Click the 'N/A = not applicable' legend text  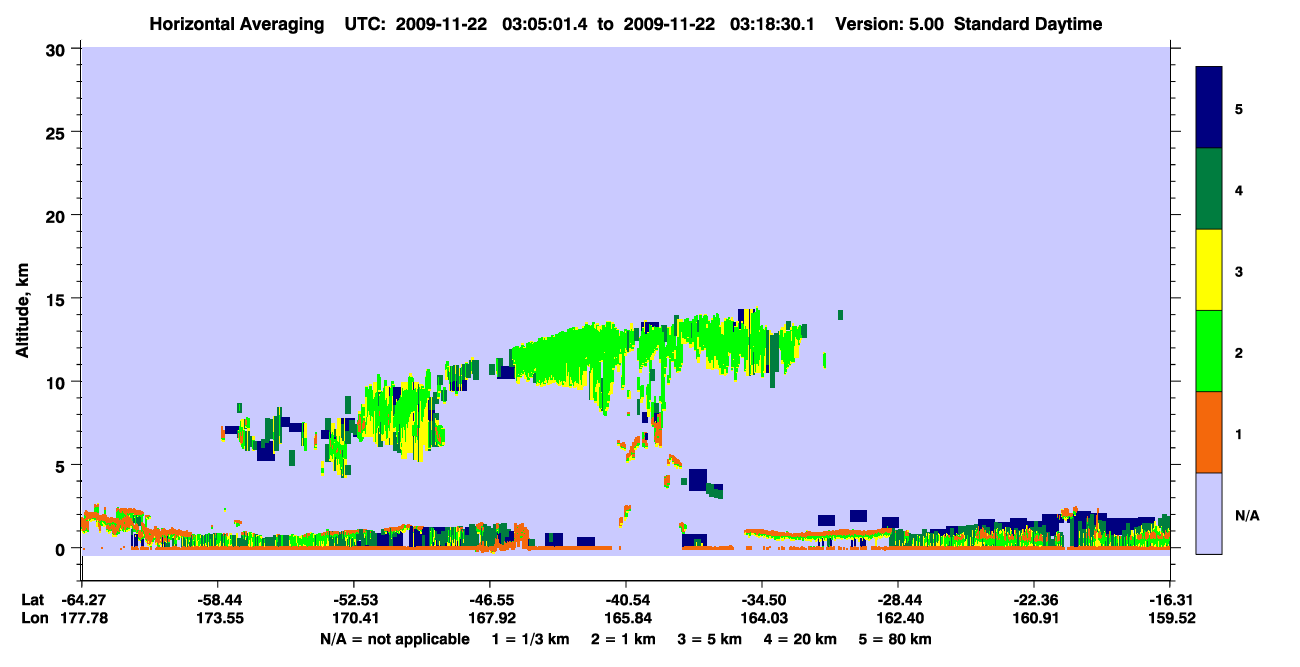(394, 639)
